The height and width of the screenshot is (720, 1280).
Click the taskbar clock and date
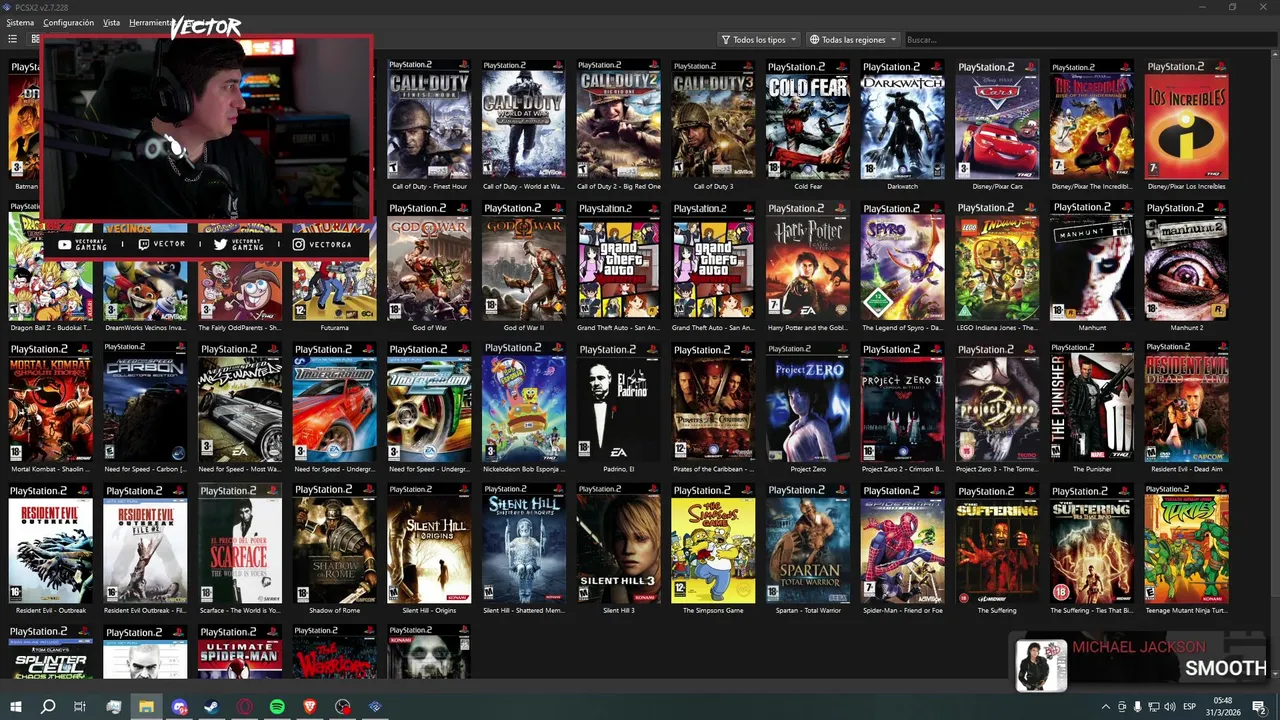[1222, 707]
